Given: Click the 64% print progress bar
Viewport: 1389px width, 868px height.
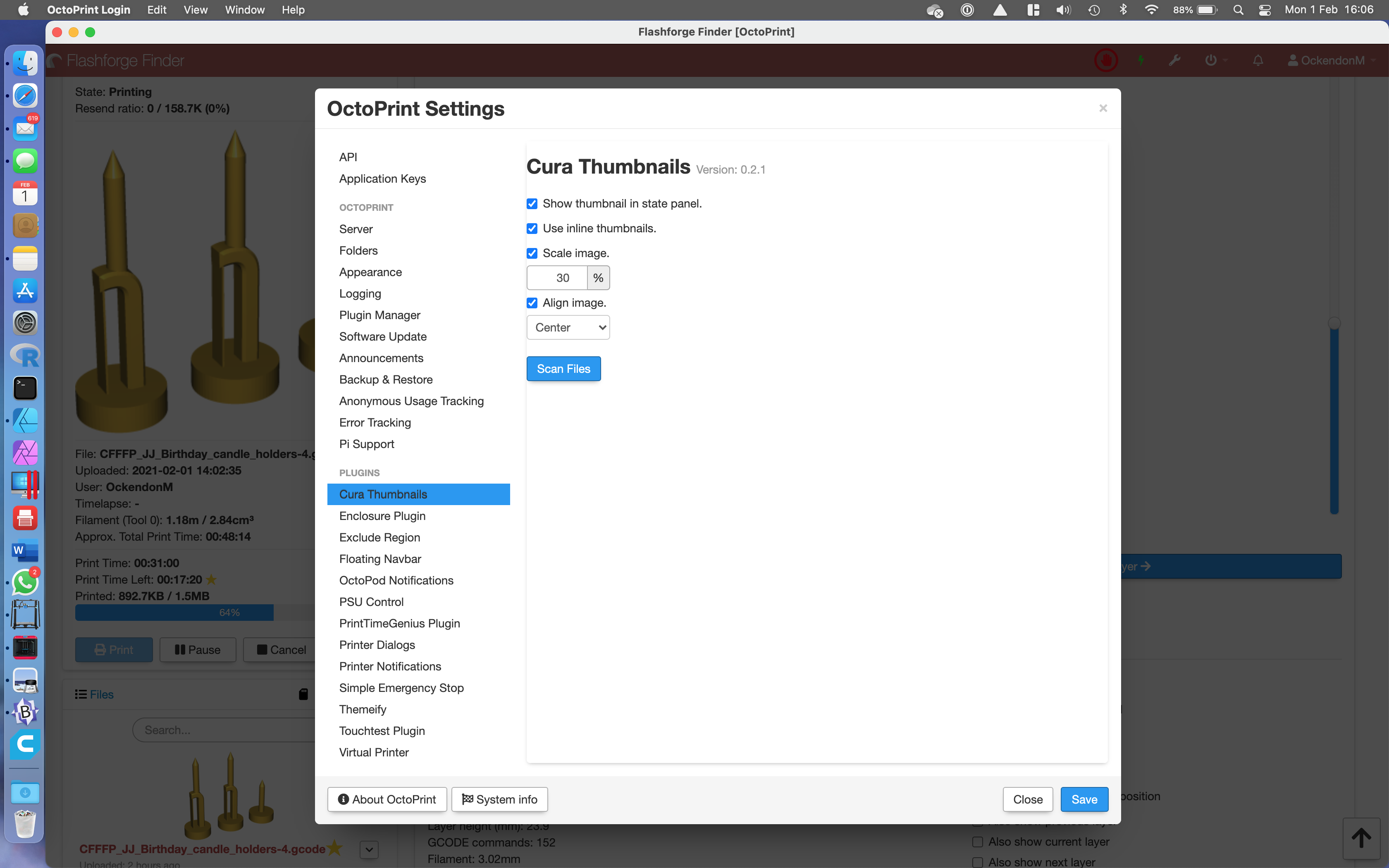Looking at the screenshot, I should coord(195,613).
